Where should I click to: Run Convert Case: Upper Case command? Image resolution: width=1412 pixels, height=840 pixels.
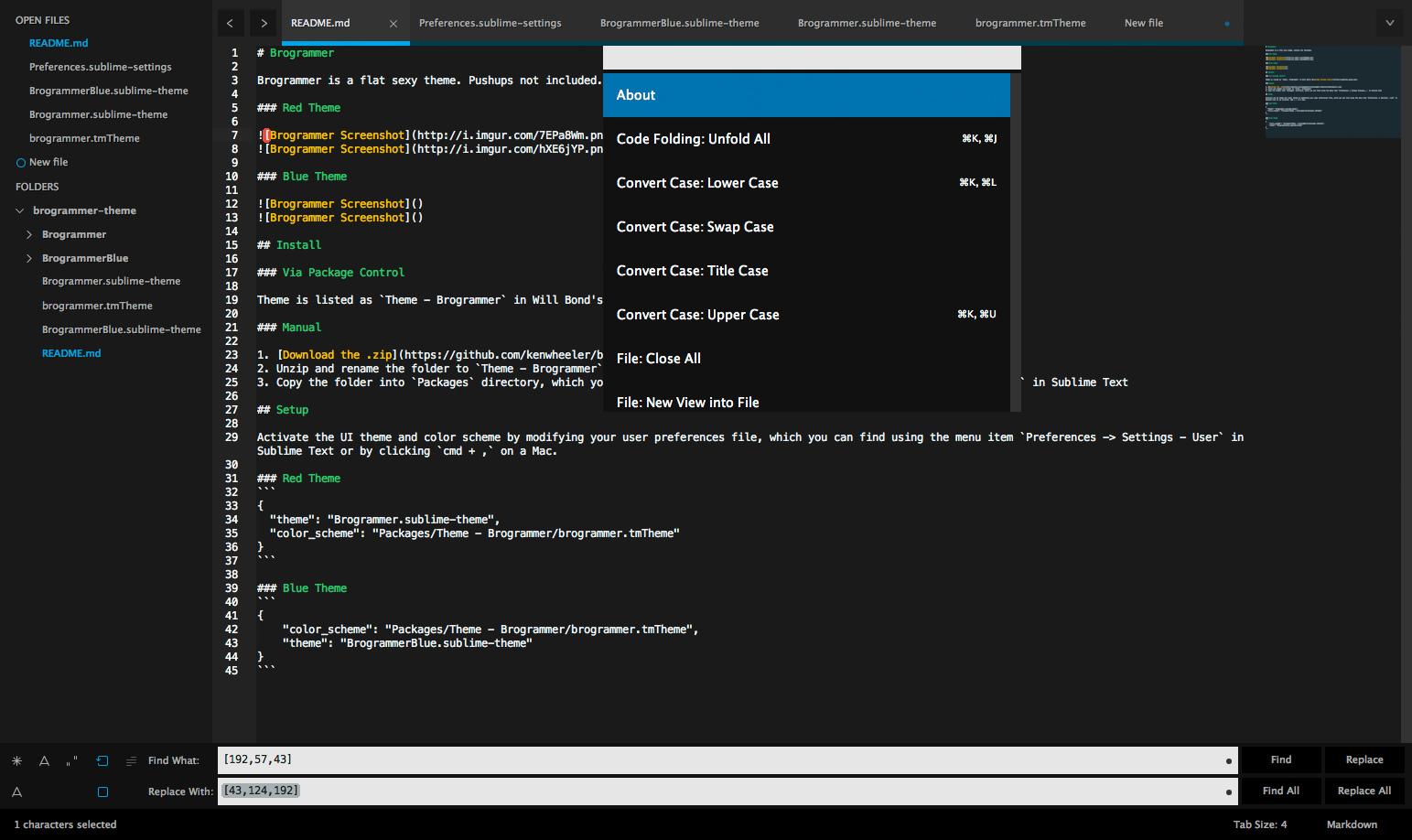click(x=806, y=315)
